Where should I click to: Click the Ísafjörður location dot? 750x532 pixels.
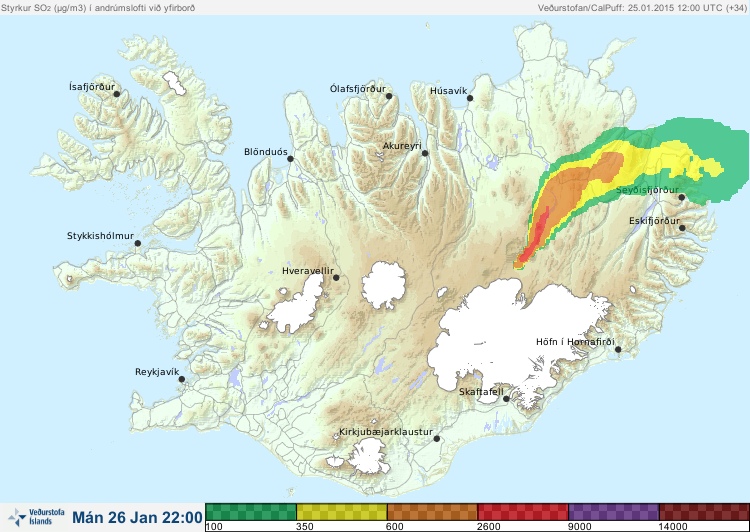tap(116, 94)
